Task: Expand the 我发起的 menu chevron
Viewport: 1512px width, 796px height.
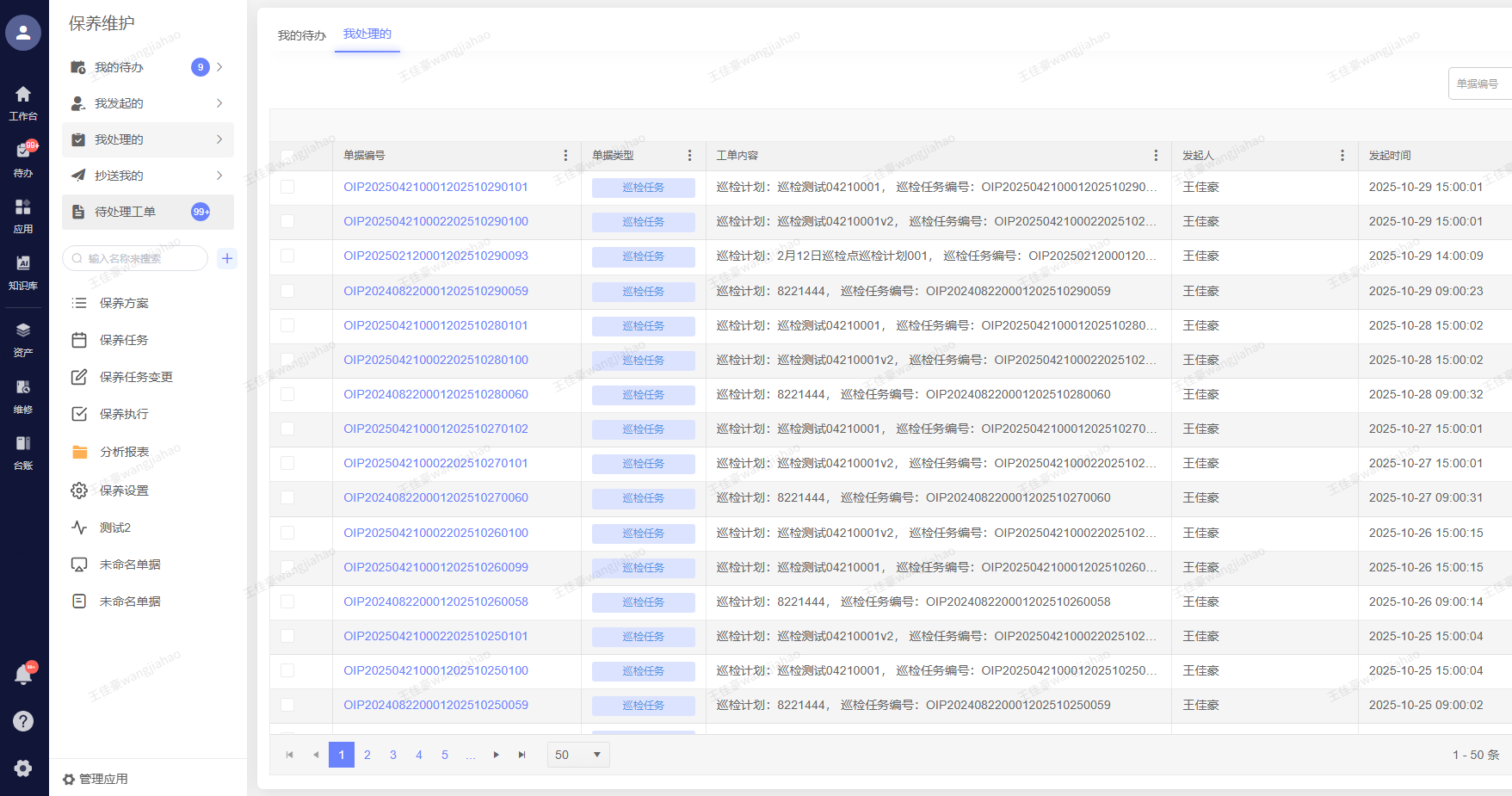Action: (x=219, y=103)
